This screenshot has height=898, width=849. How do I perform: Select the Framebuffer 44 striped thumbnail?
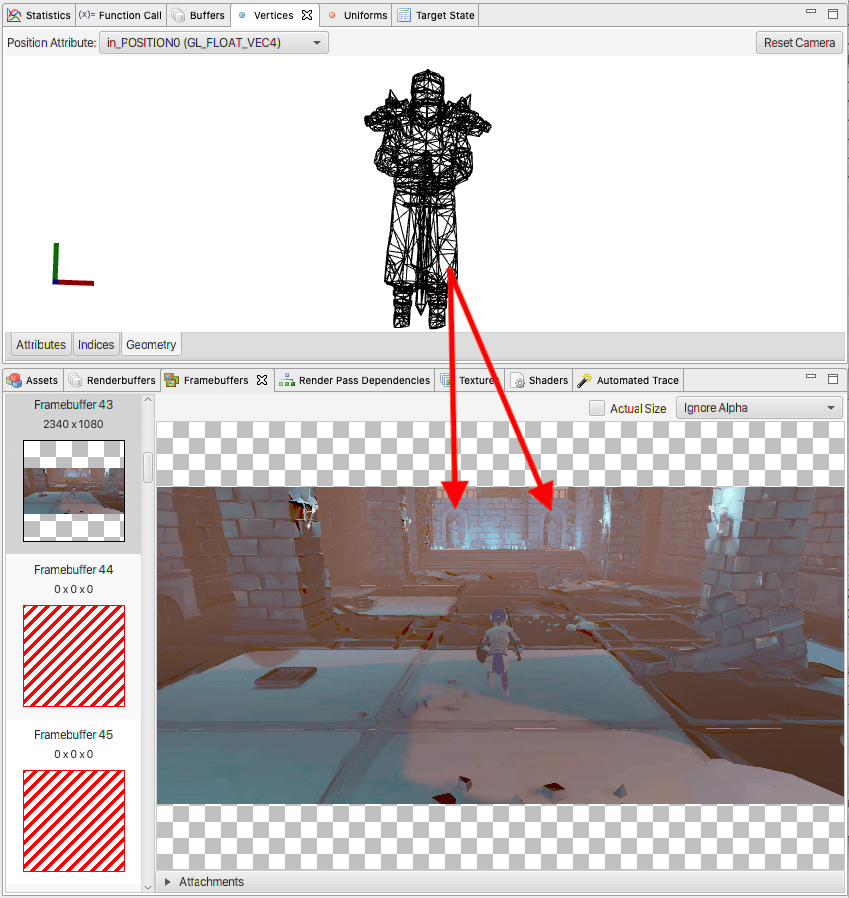(x=74, y=656)
